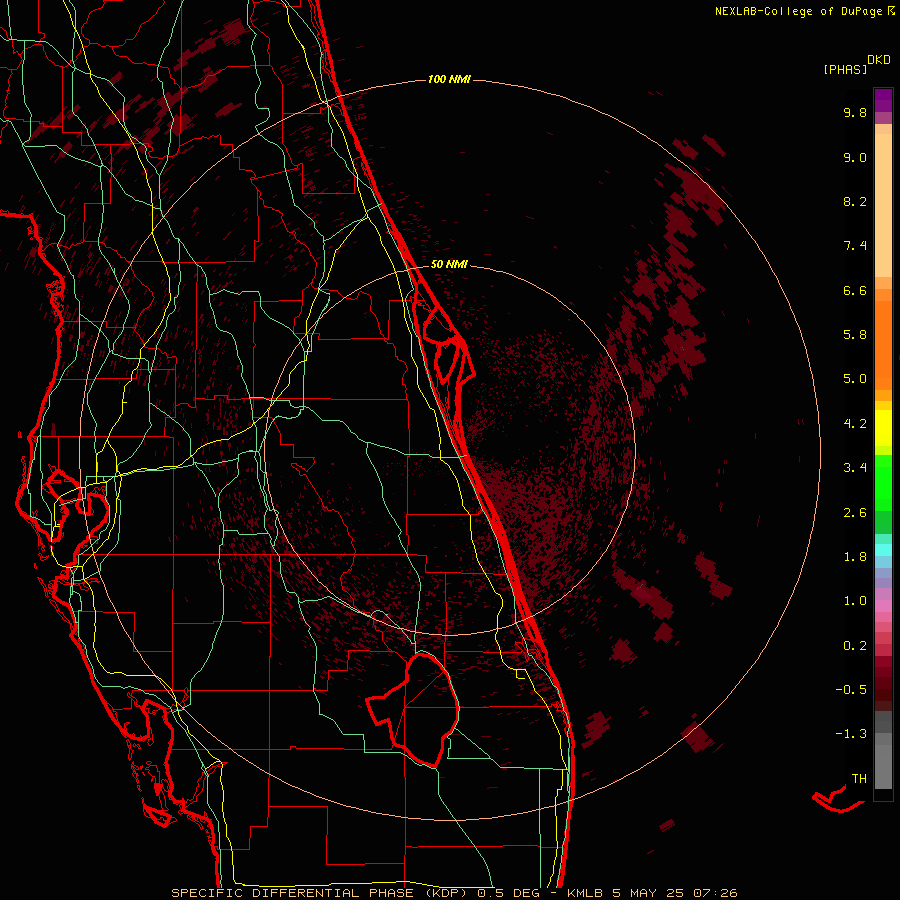This screenshot has width=900, height=900.
Task: Click the 50 NMI range ring label
Action: click(x=449, y=264)
